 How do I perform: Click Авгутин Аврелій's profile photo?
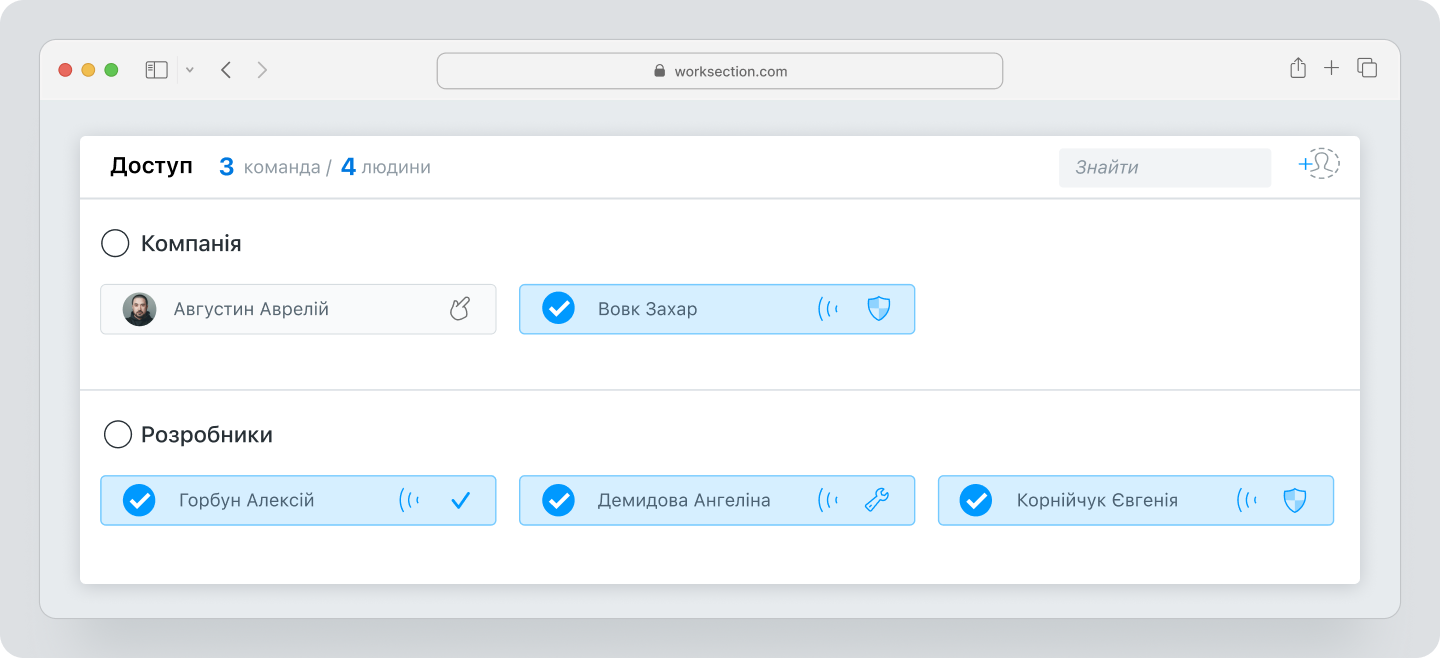pos(140,309)
